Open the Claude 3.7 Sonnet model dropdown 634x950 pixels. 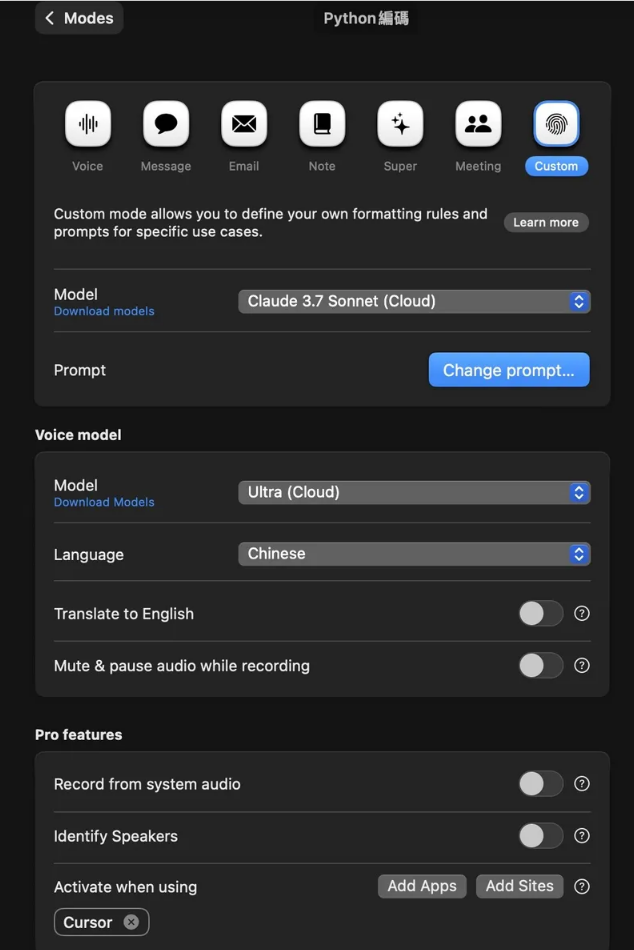(414, 301)
